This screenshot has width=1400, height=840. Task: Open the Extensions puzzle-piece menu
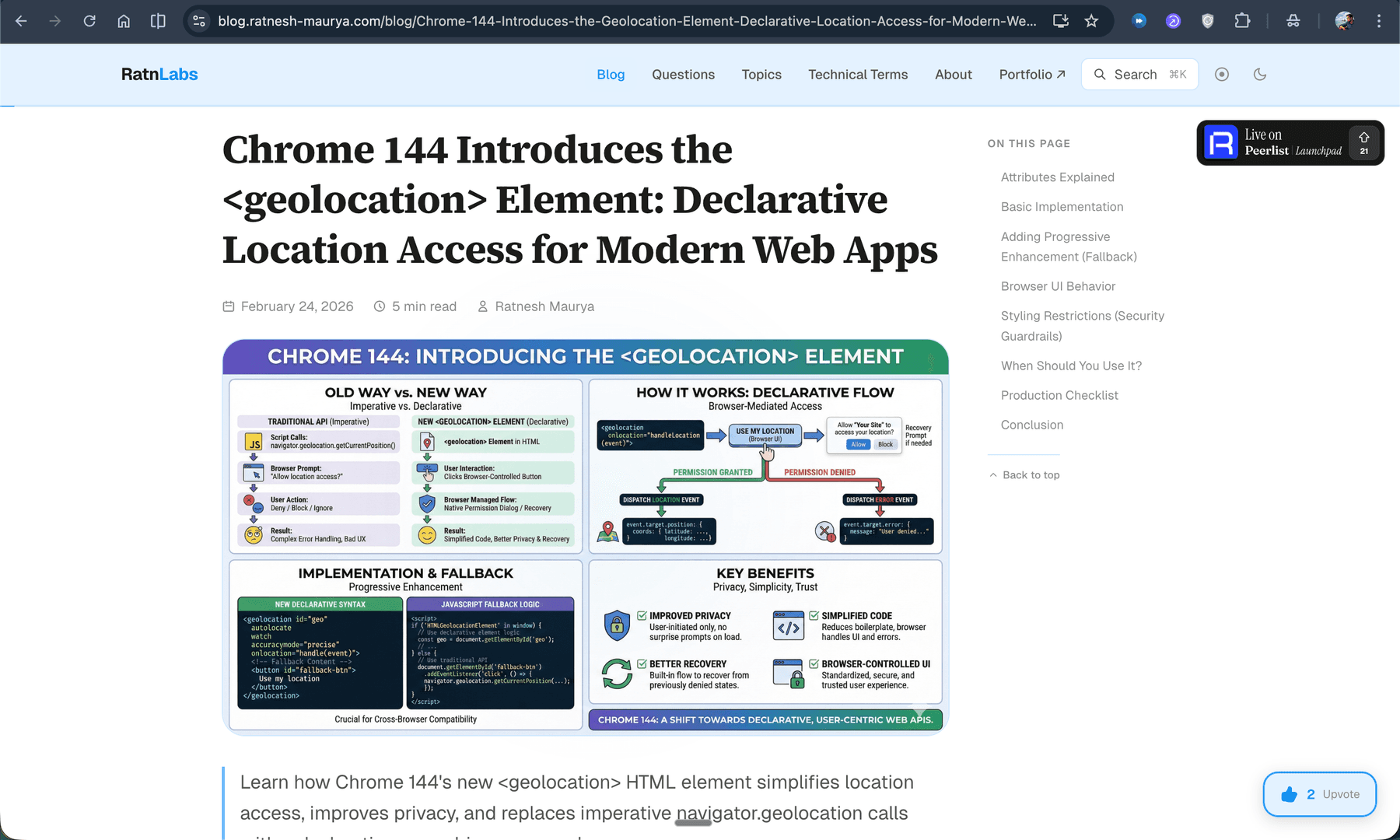point(1242,21)
